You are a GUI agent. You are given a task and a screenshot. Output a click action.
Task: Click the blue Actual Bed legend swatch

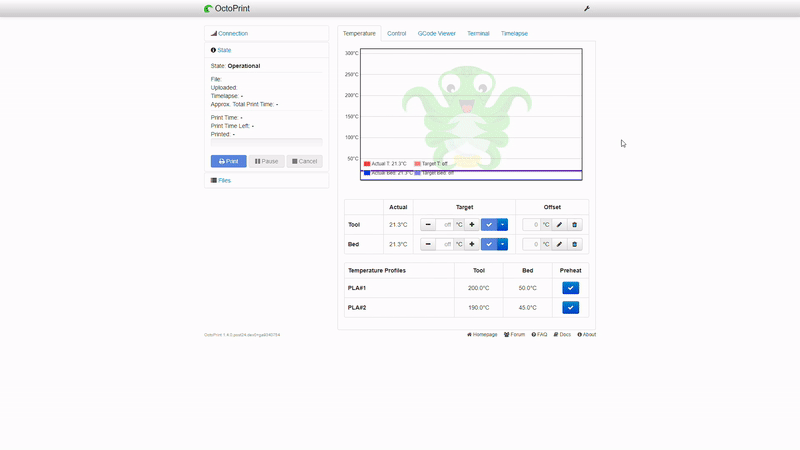[x=367, y=173]
